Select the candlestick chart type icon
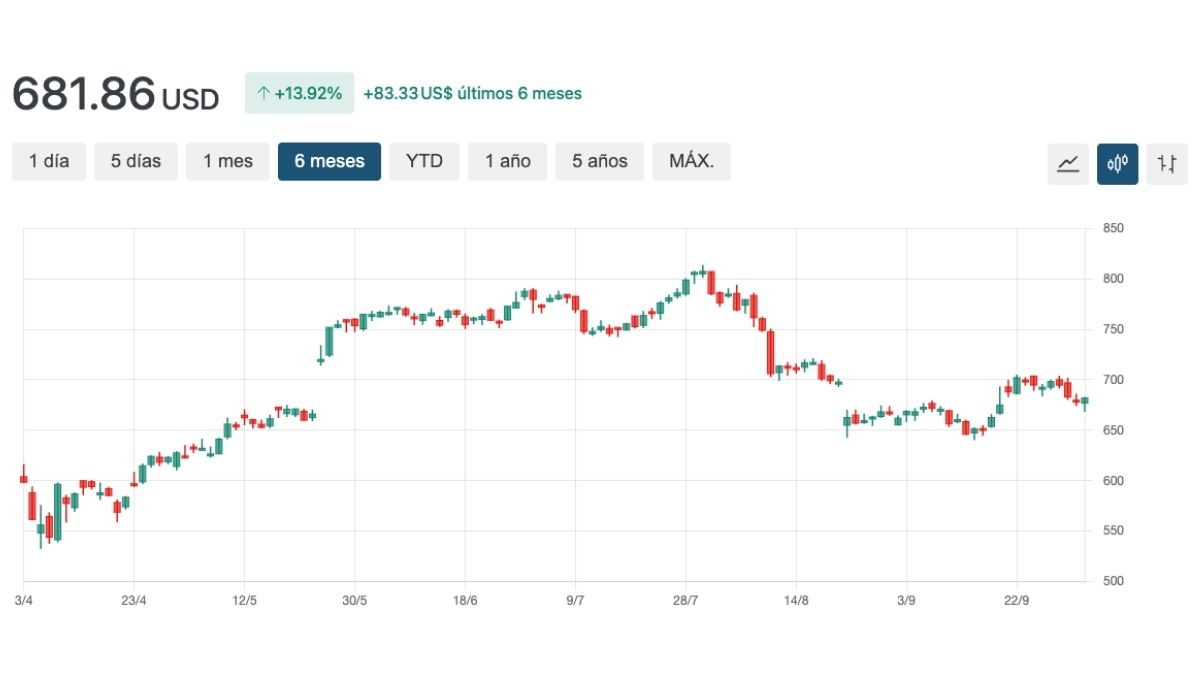 1117,163
